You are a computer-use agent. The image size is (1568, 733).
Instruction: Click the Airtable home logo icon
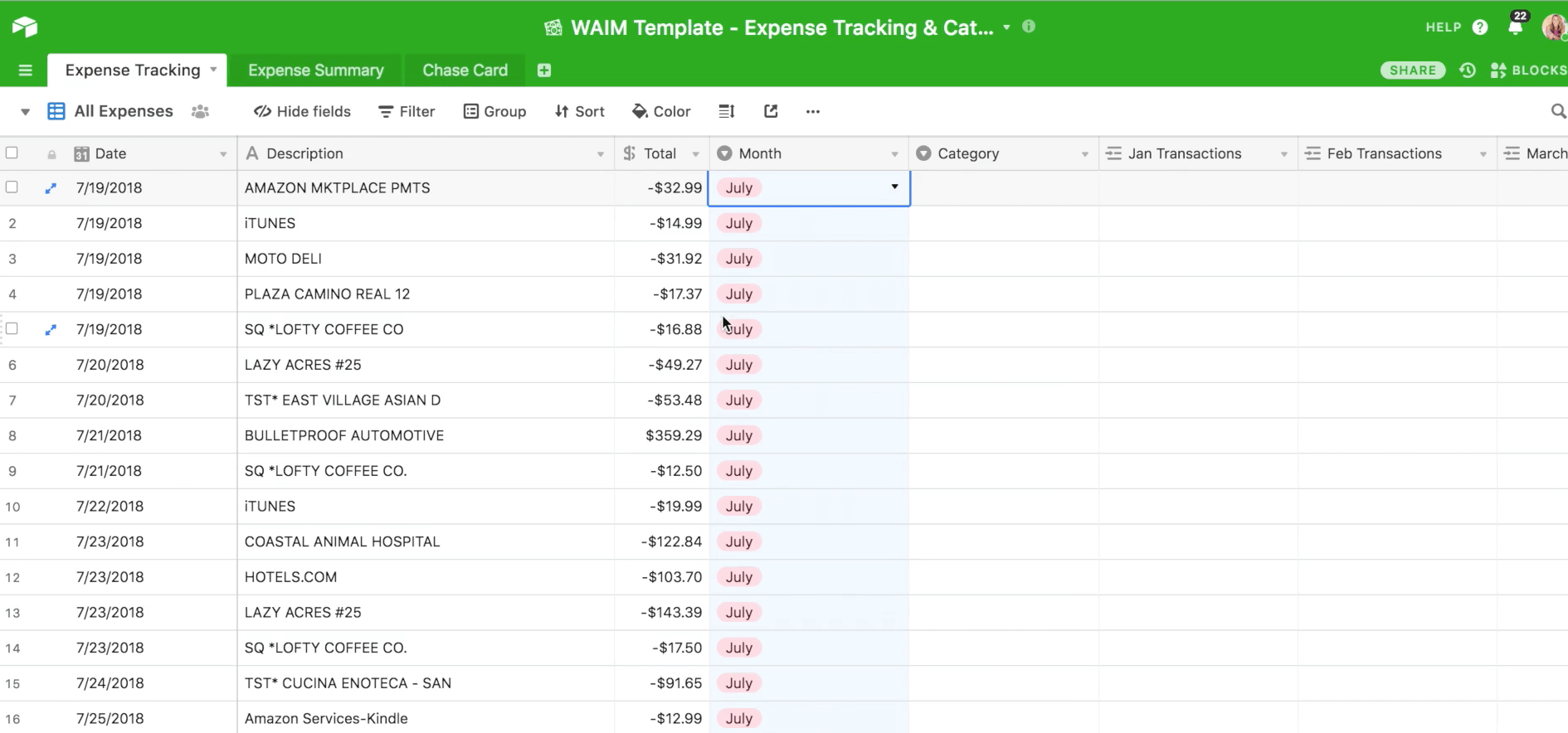point(25,27)
